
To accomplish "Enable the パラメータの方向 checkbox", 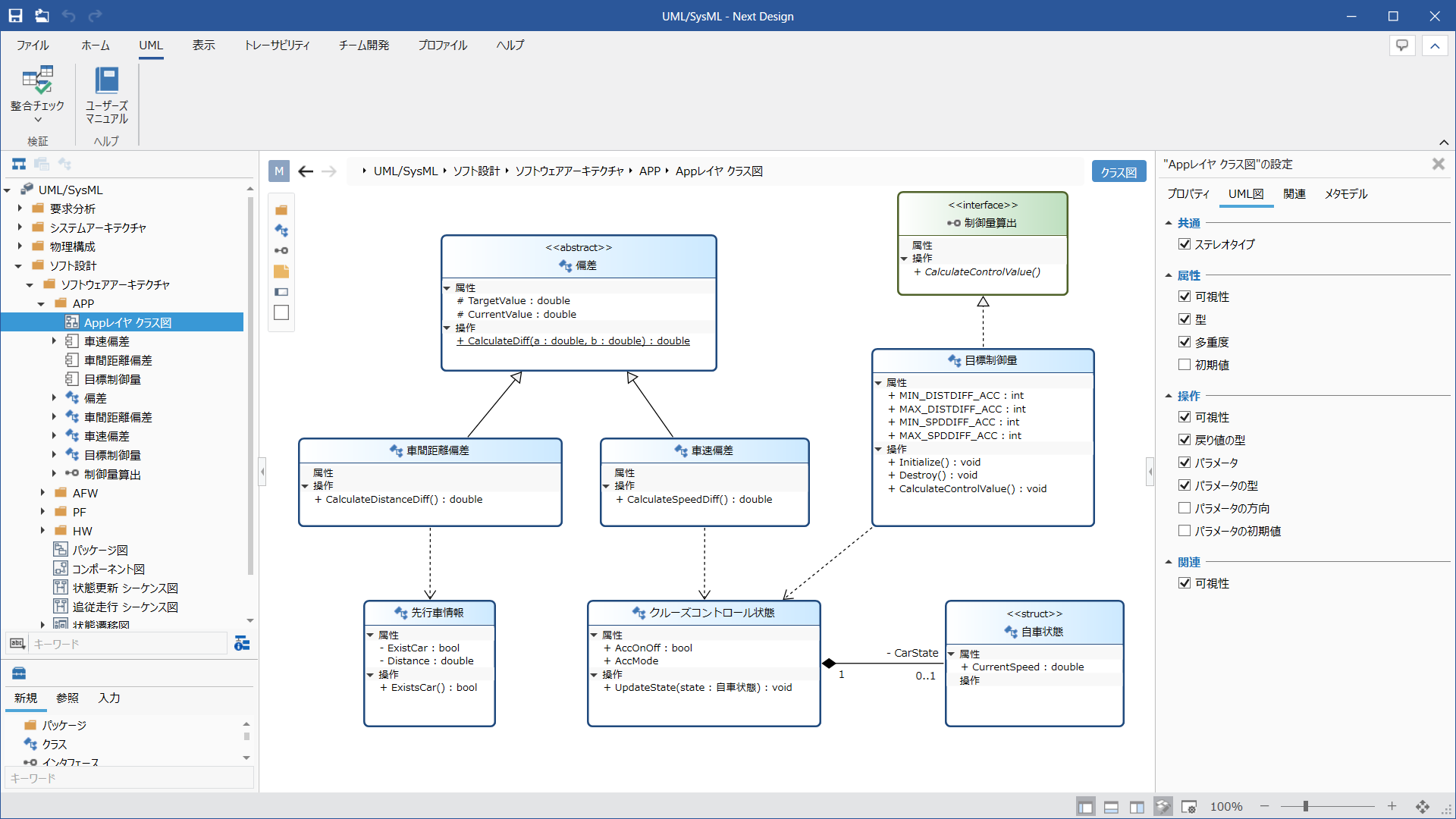I will pyautogui.click(x=1185, y=508).
